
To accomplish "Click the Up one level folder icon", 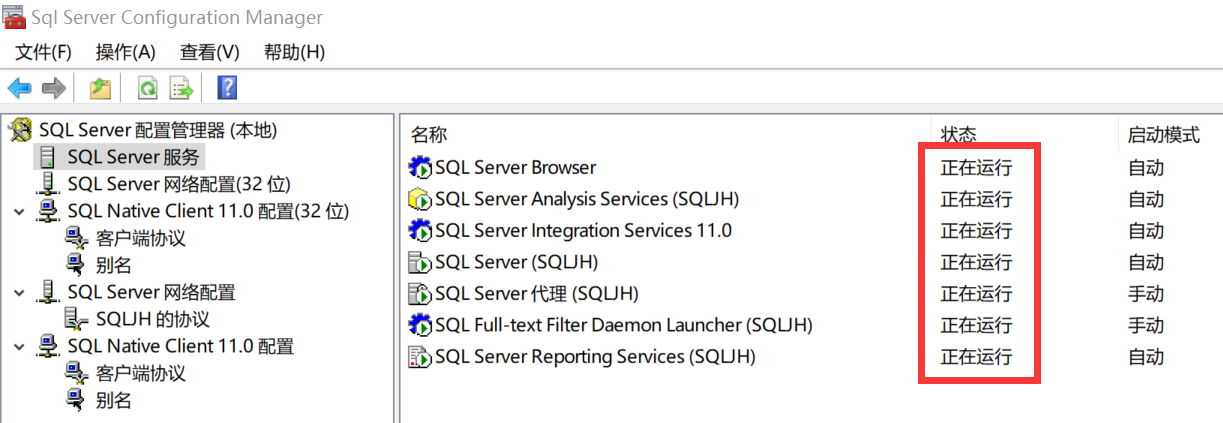I will 100,88.
